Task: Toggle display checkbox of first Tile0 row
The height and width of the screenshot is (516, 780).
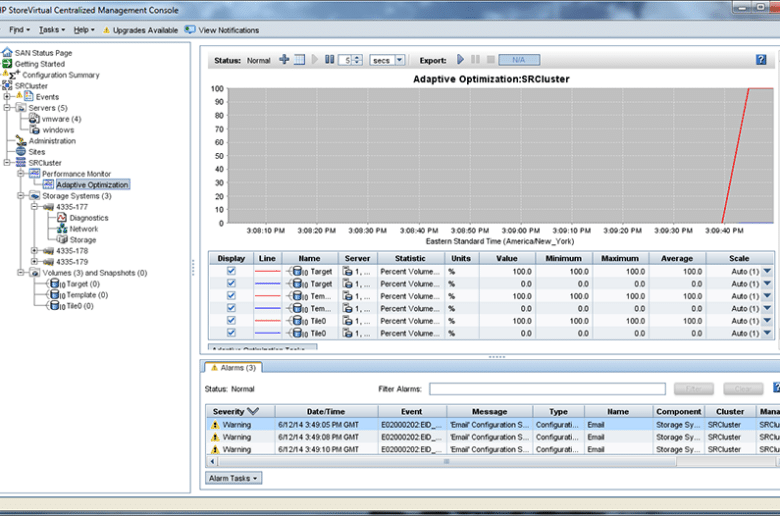Action: [231, 321]
